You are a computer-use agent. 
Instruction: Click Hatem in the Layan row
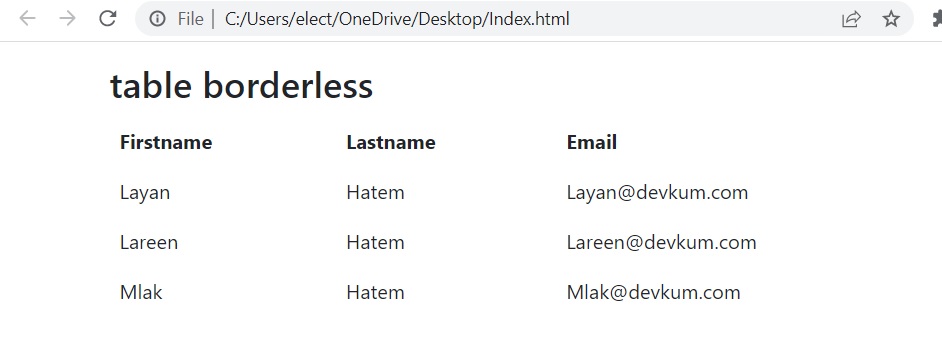click(375, 193)
